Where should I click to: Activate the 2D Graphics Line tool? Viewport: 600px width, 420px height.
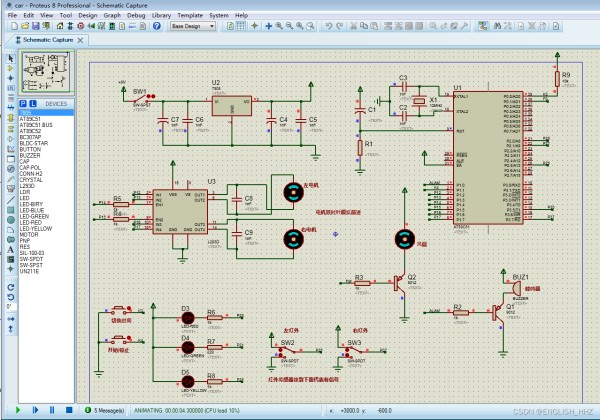tap(11, 200)
